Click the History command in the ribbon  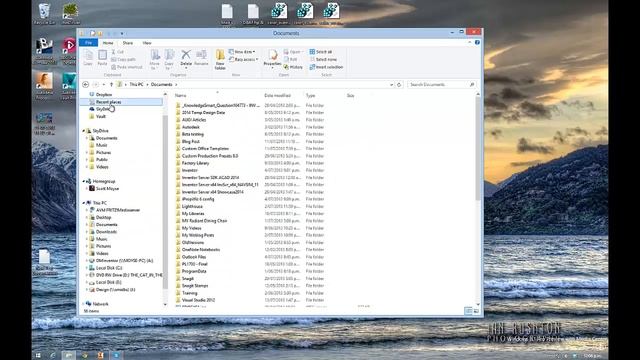pyautogui.click(x=293, y=67)
